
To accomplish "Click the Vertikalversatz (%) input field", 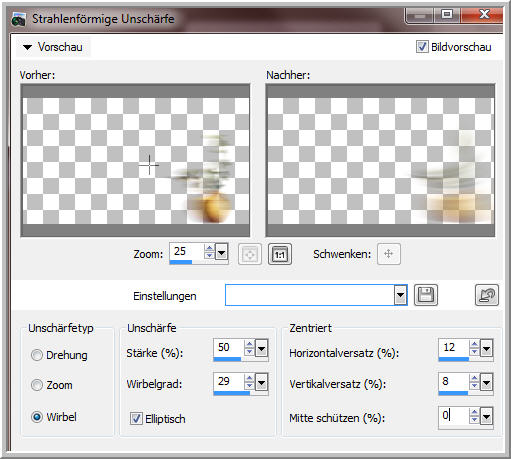I will pyautogui.click(x=454, y=381).
